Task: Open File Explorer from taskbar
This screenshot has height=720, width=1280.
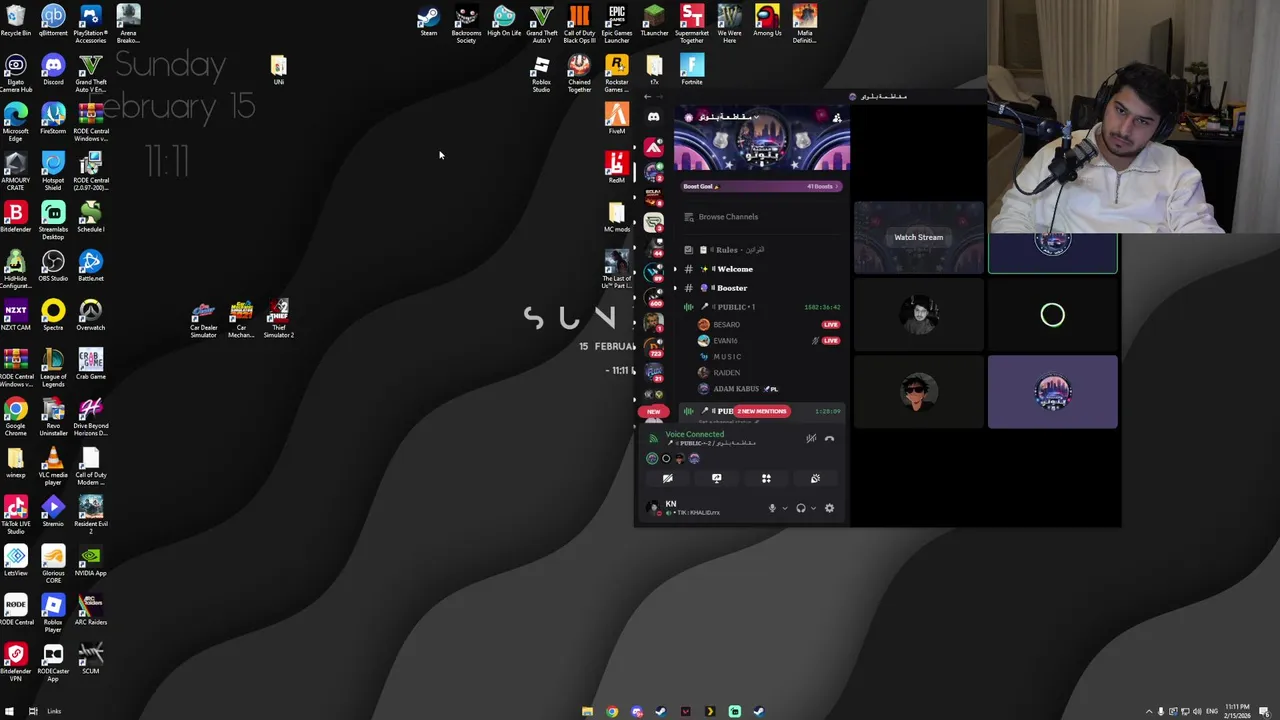Action: (587, 712)
